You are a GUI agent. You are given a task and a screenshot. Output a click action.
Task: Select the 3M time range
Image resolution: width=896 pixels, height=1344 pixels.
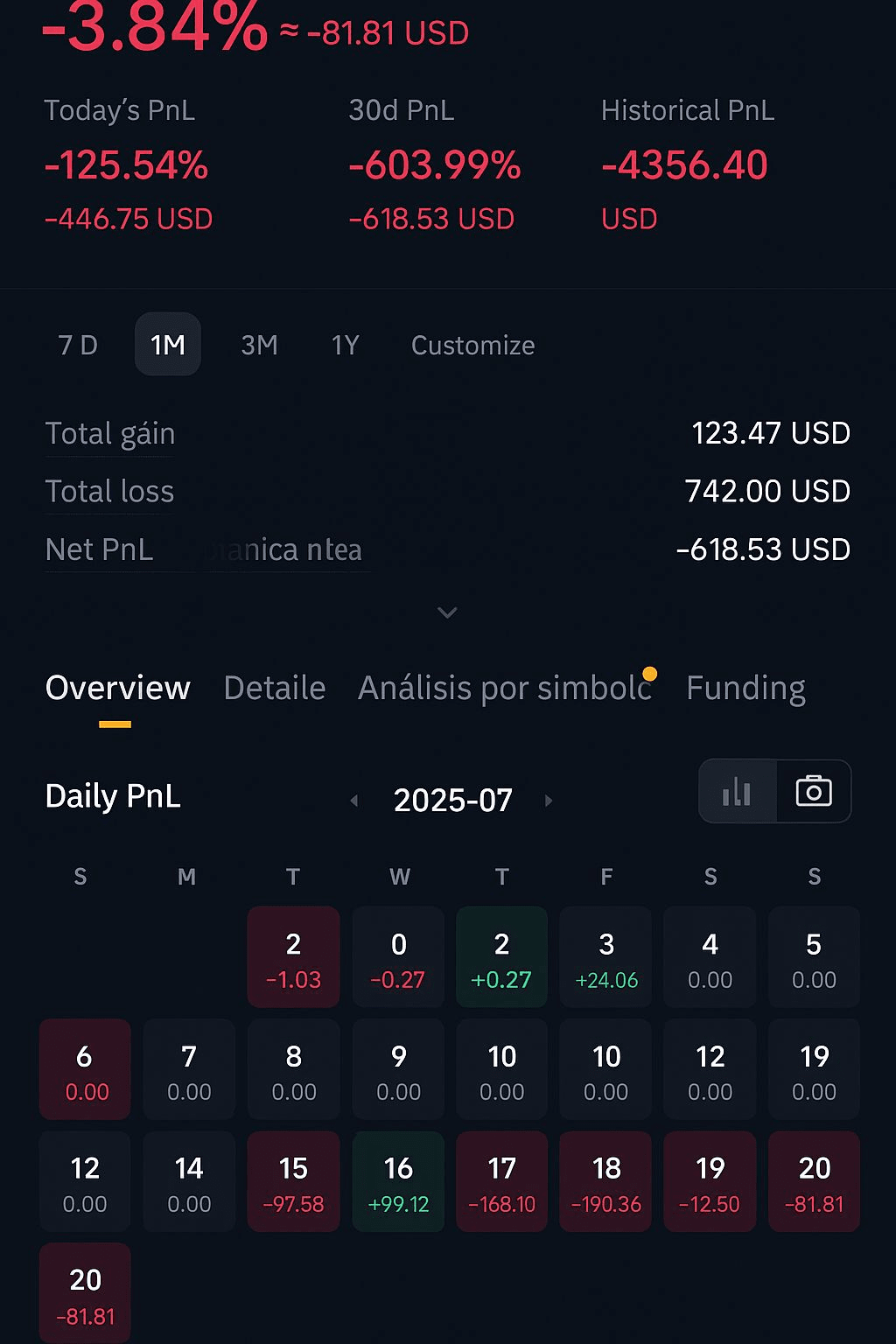pos(259,345)
